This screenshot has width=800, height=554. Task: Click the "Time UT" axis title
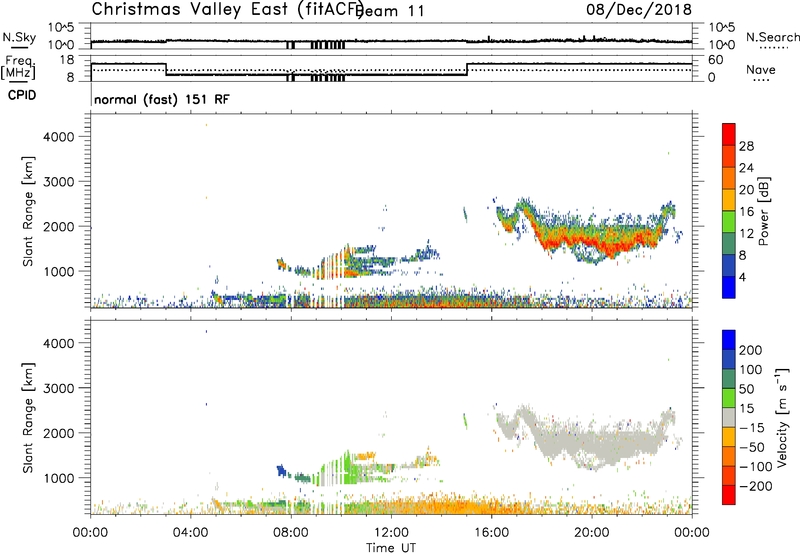(391, 548)
